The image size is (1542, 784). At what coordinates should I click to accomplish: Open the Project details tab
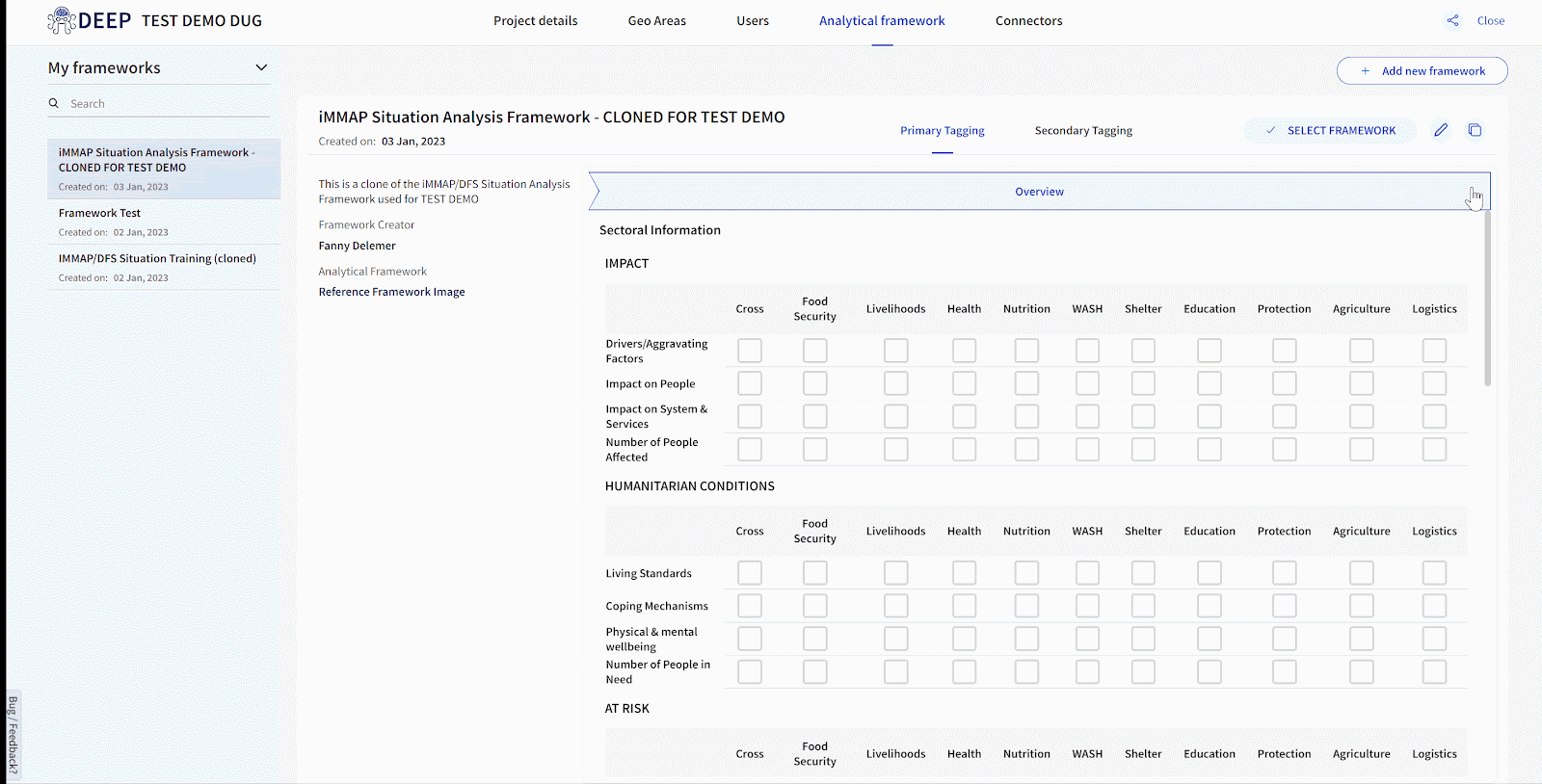pos(536,21)
